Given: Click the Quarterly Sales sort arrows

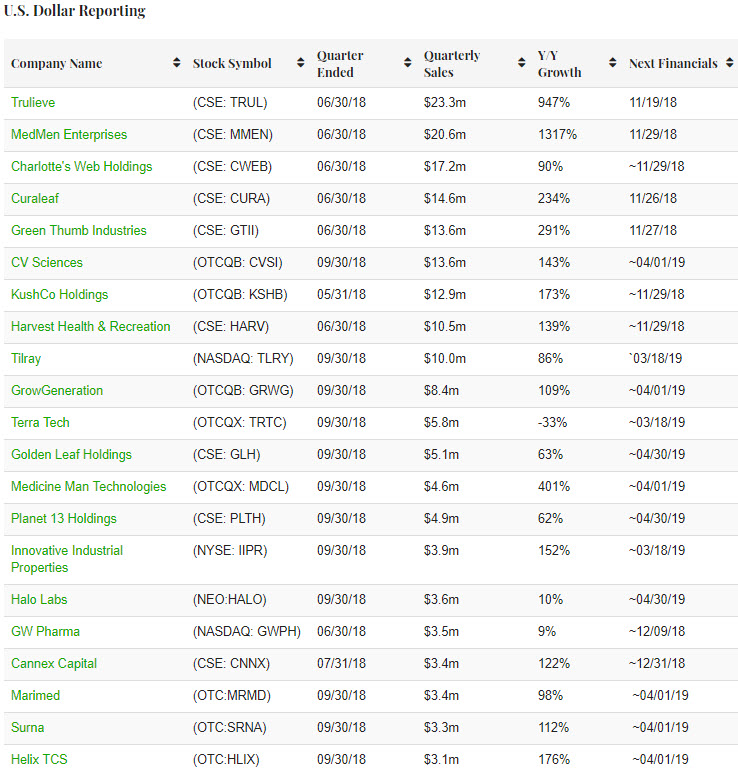Looking at the screenshot, I should tap(522, 63).
